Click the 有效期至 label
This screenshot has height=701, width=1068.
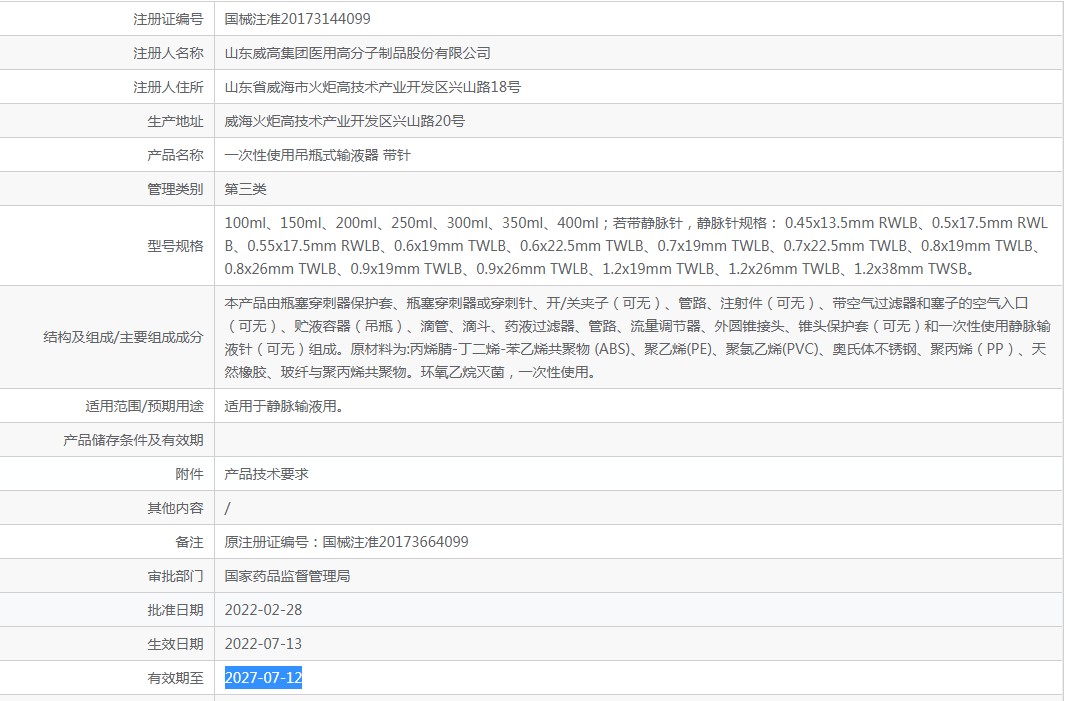pyautogui.click(x=175, y=679)
